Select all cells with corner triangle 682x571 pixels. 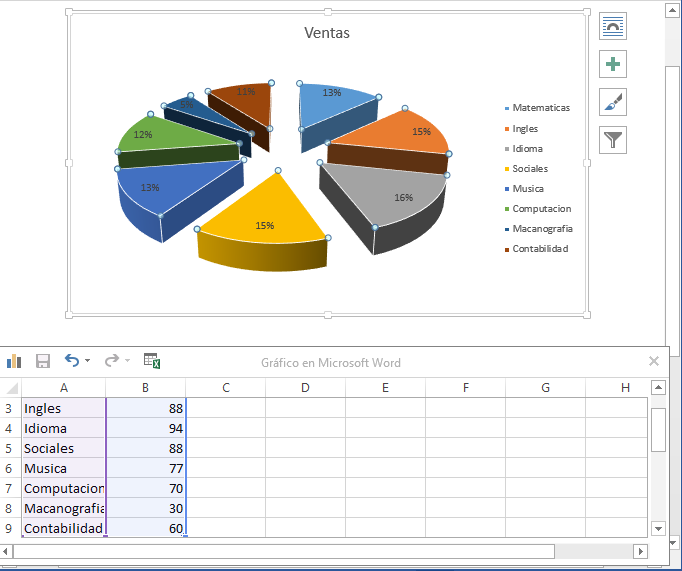click(11, 387)
